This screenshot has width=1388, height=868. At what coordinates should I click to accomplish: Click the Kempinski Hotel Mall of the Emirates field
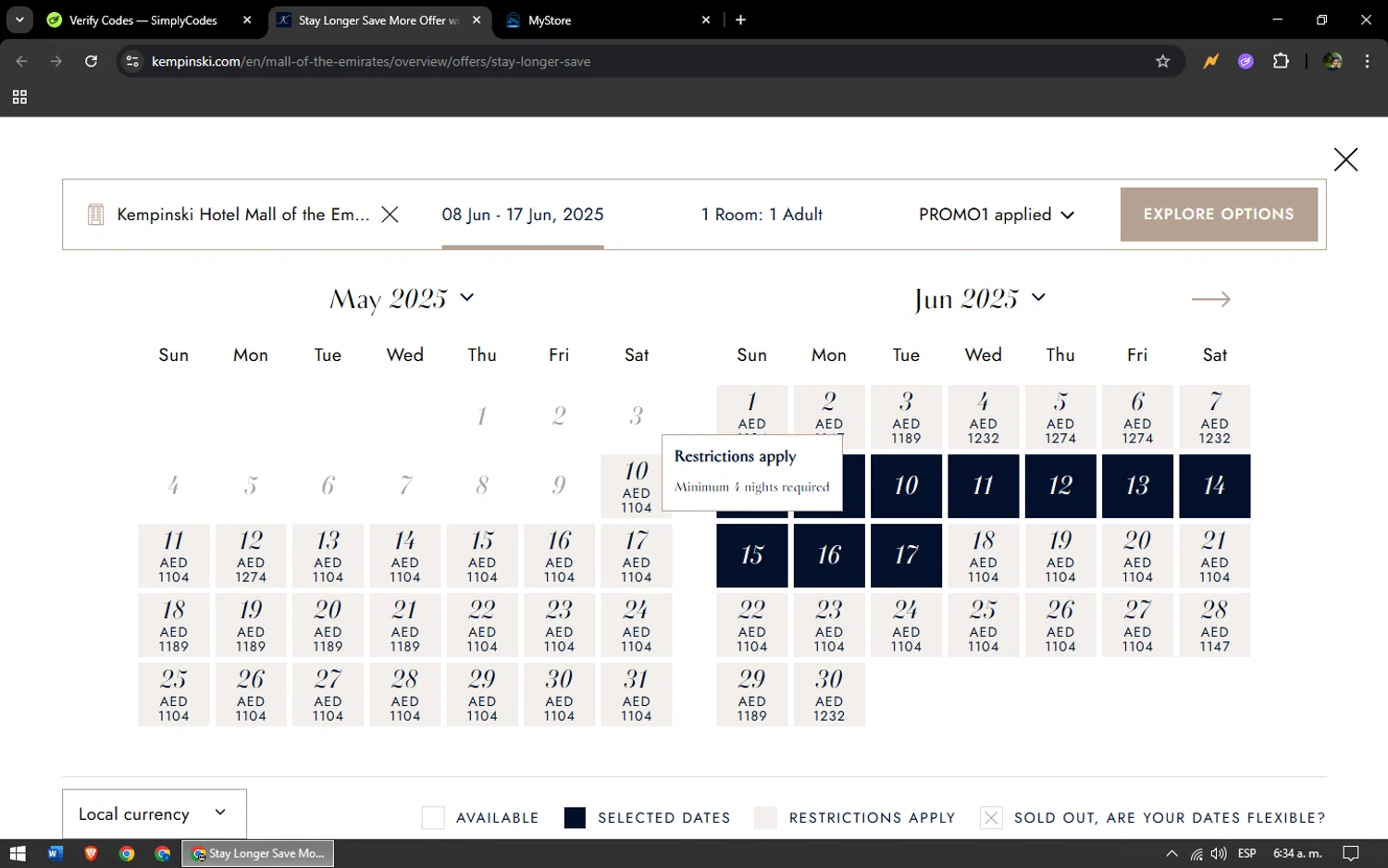[x=243, y=215]
